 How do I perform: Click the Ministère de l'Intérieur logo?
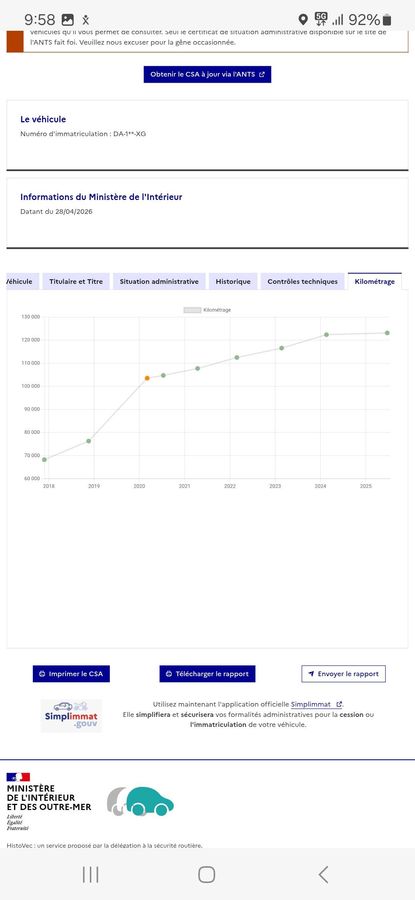pos(49,801)
